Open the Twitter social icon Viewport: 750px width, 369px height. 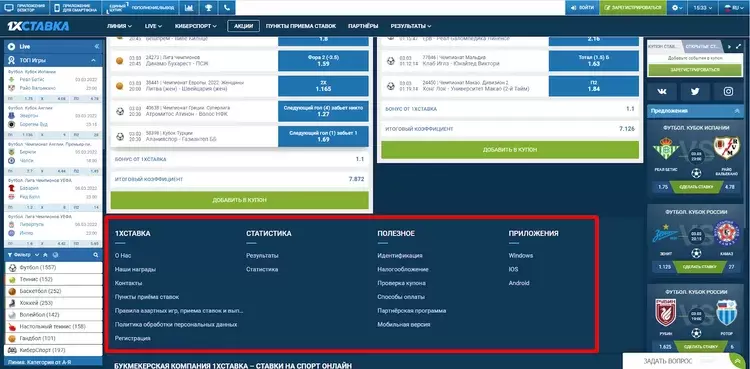click(x=695, y=91)
